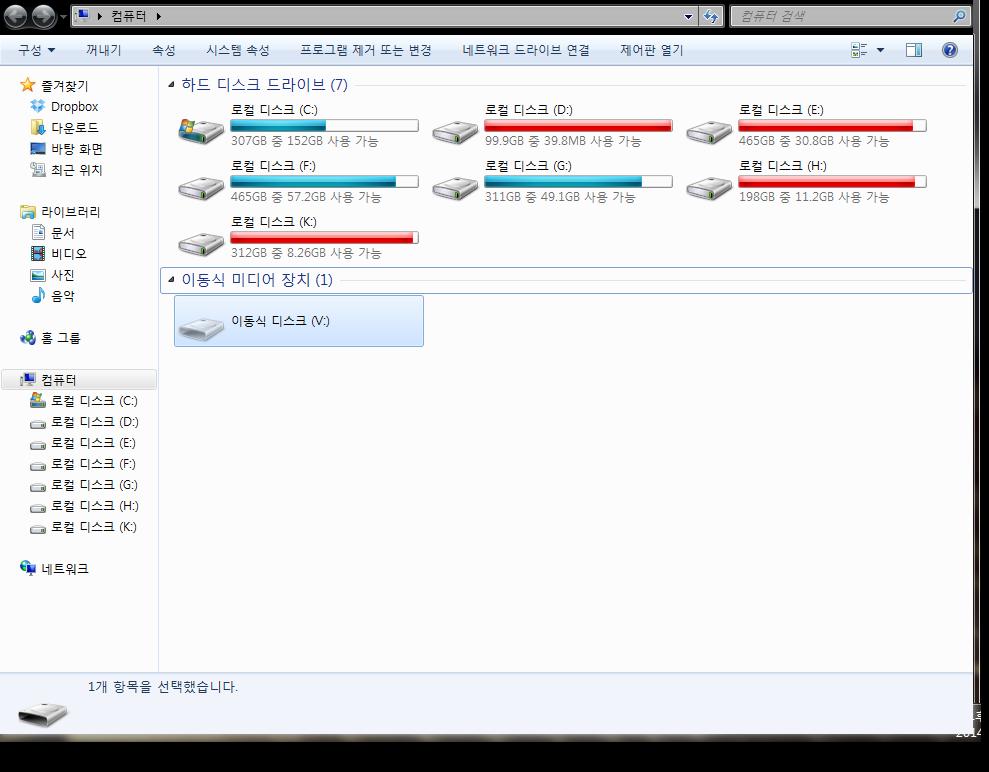The image size is (989, 772).
Task: Open recent pages dropdown next to Forward
Action: (62, 17)
